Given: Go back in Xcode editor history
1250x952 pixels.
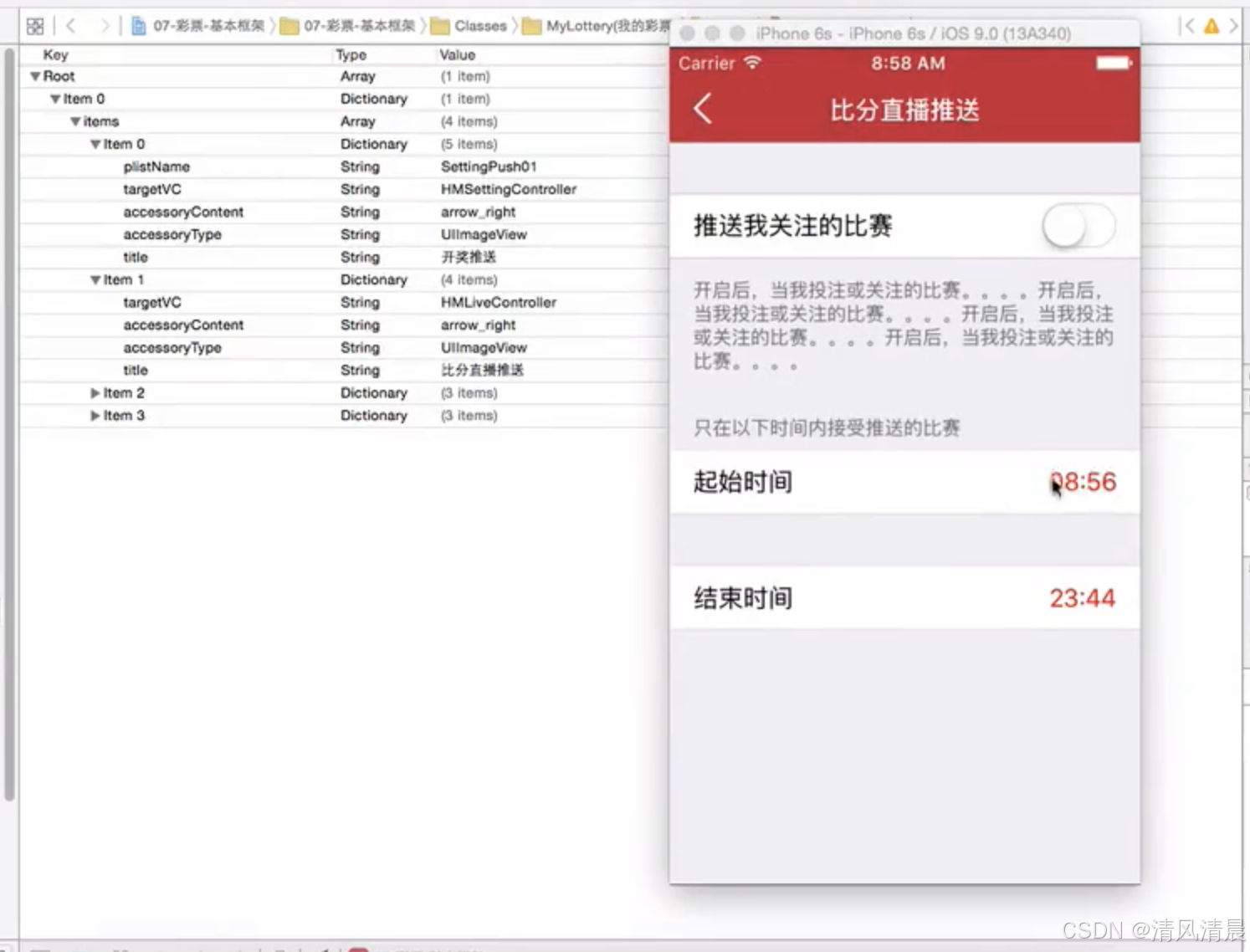Looking at the screenshot, I should pos(71,26).
